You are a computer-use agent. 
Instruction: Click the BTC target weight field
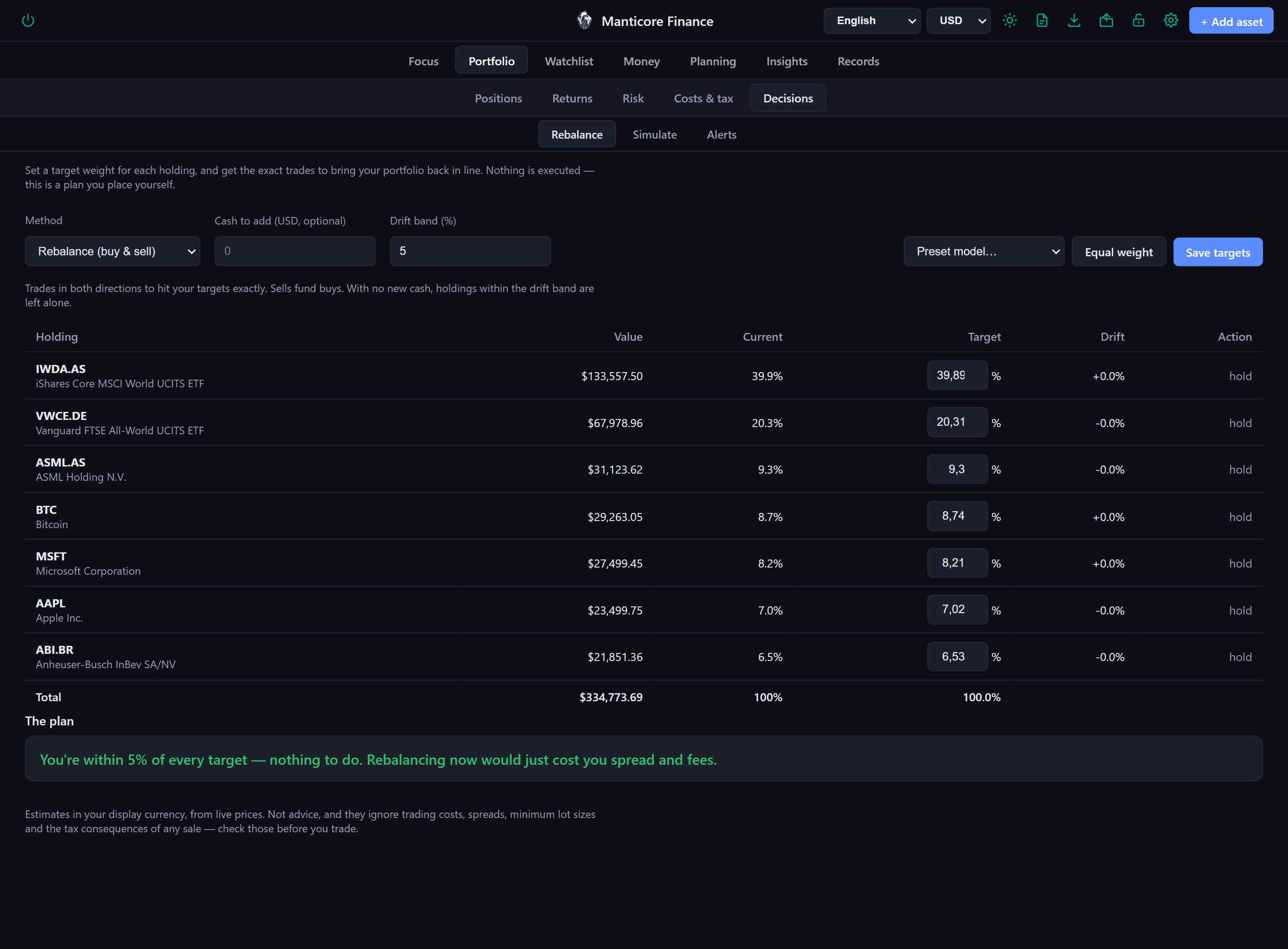[957, 516]
